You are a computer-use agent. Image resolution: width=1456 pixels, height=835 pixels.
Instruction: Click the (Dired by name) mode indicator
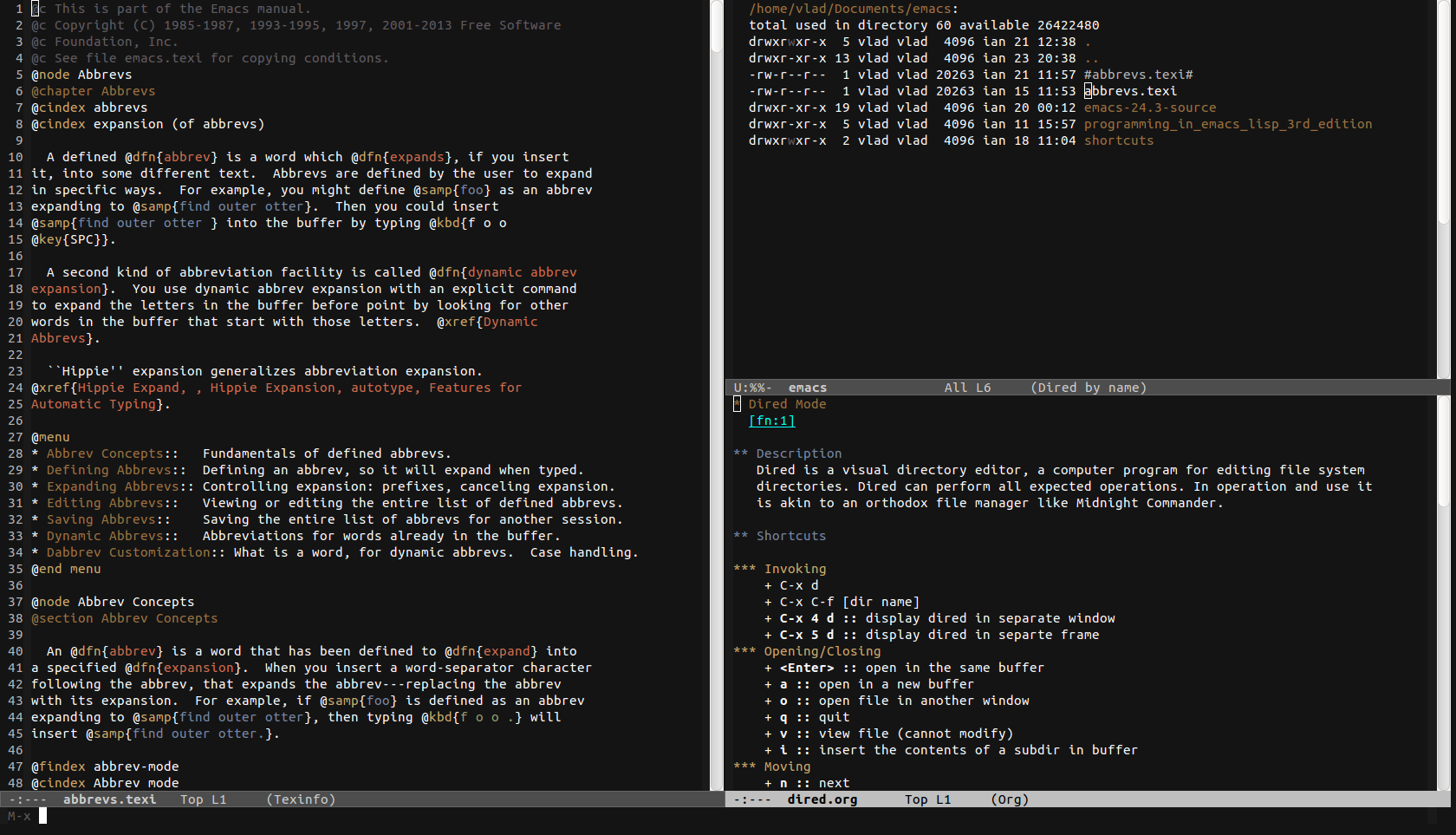pyautogui.click(x=1089, y=388)
